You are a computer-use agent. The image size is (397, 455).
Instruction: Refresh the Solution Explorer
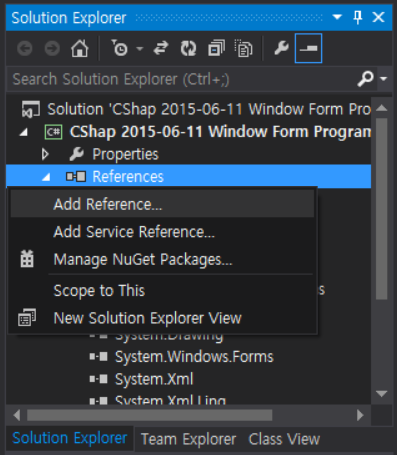(189, 49)
